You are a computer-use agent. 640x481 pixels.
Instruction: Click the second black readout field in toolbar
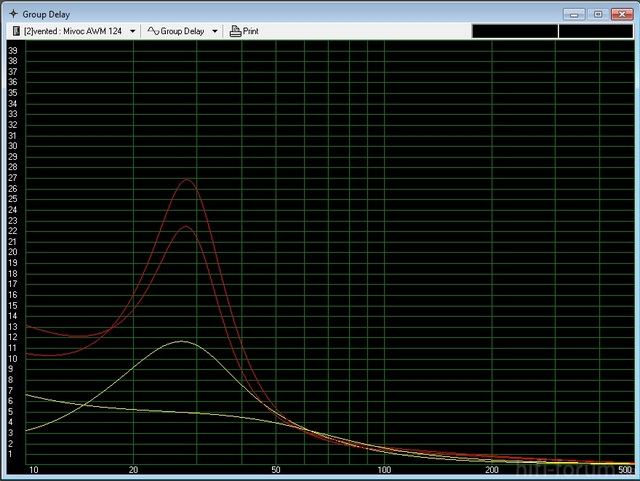coord(596,31)
